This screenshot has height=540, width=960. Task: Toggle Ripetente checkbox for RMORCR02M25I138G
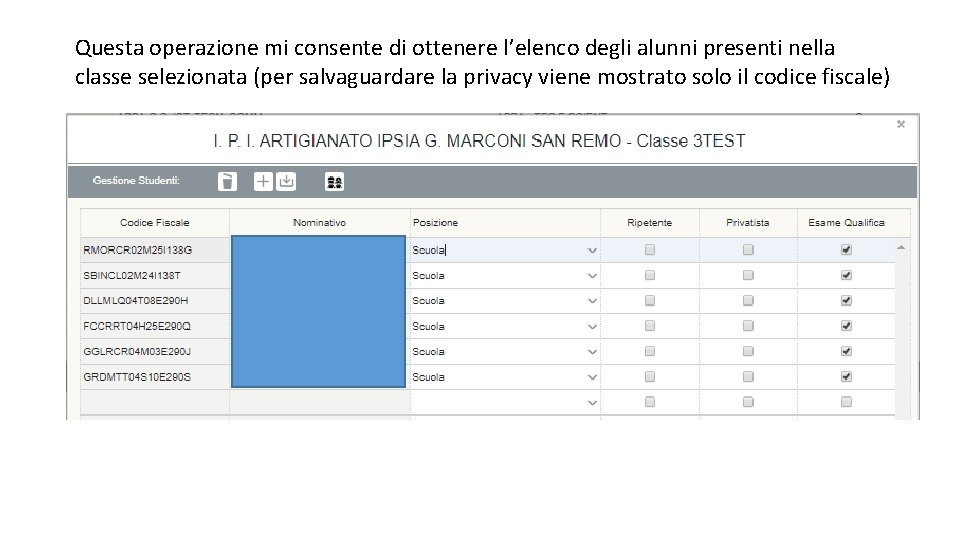[x=649, y=249]
